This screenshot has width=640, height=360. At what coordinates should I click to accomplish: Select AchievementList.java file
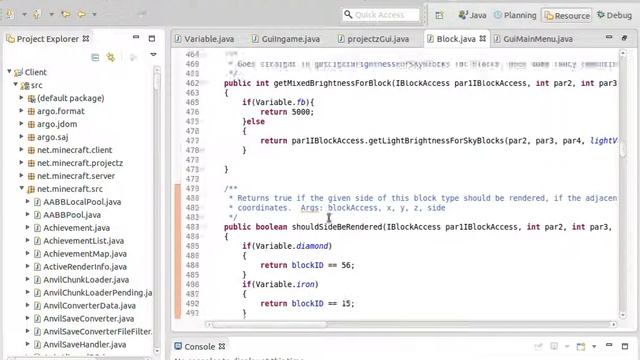(84, 241)
